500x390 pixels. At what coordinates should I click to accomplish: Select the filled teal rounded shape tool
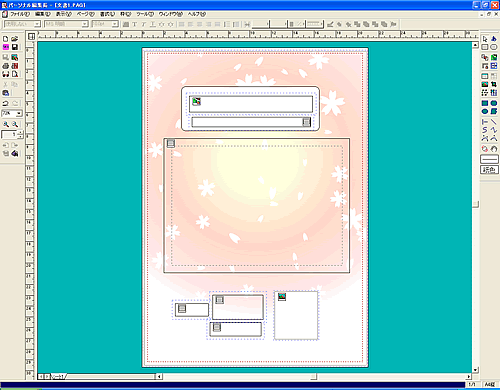[x=494, y=103]
